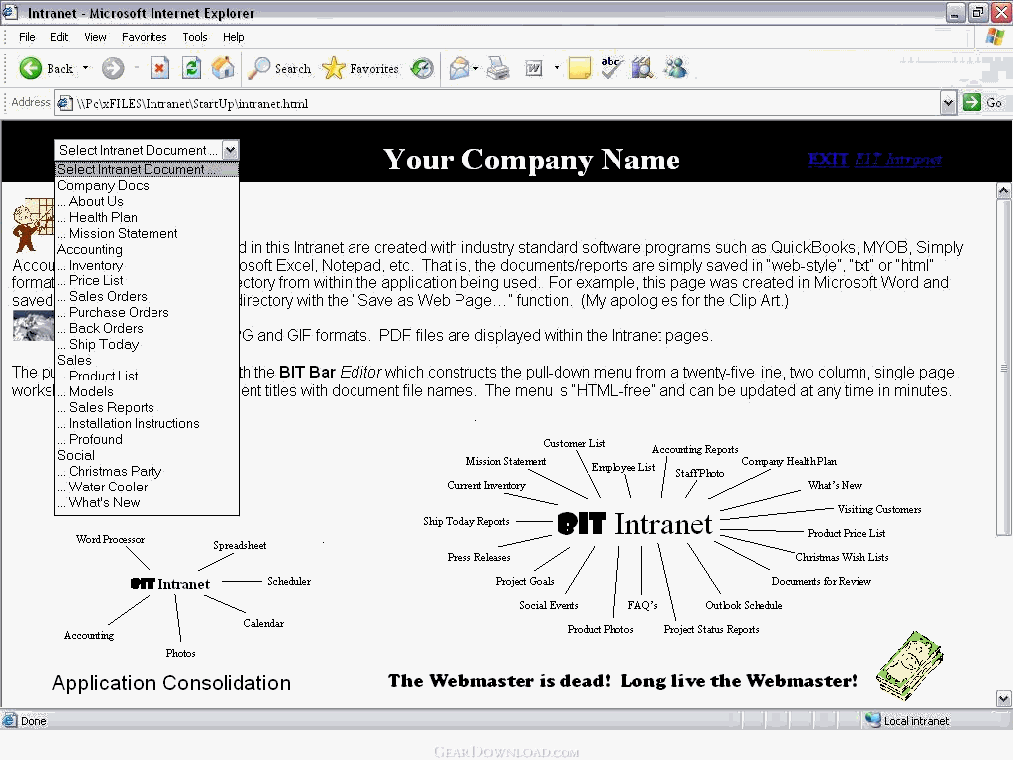The height and width of the screenshot is (760, 1013).
Task: Open the Help menu
Action: pyautogui.click(x=233, y=37)
